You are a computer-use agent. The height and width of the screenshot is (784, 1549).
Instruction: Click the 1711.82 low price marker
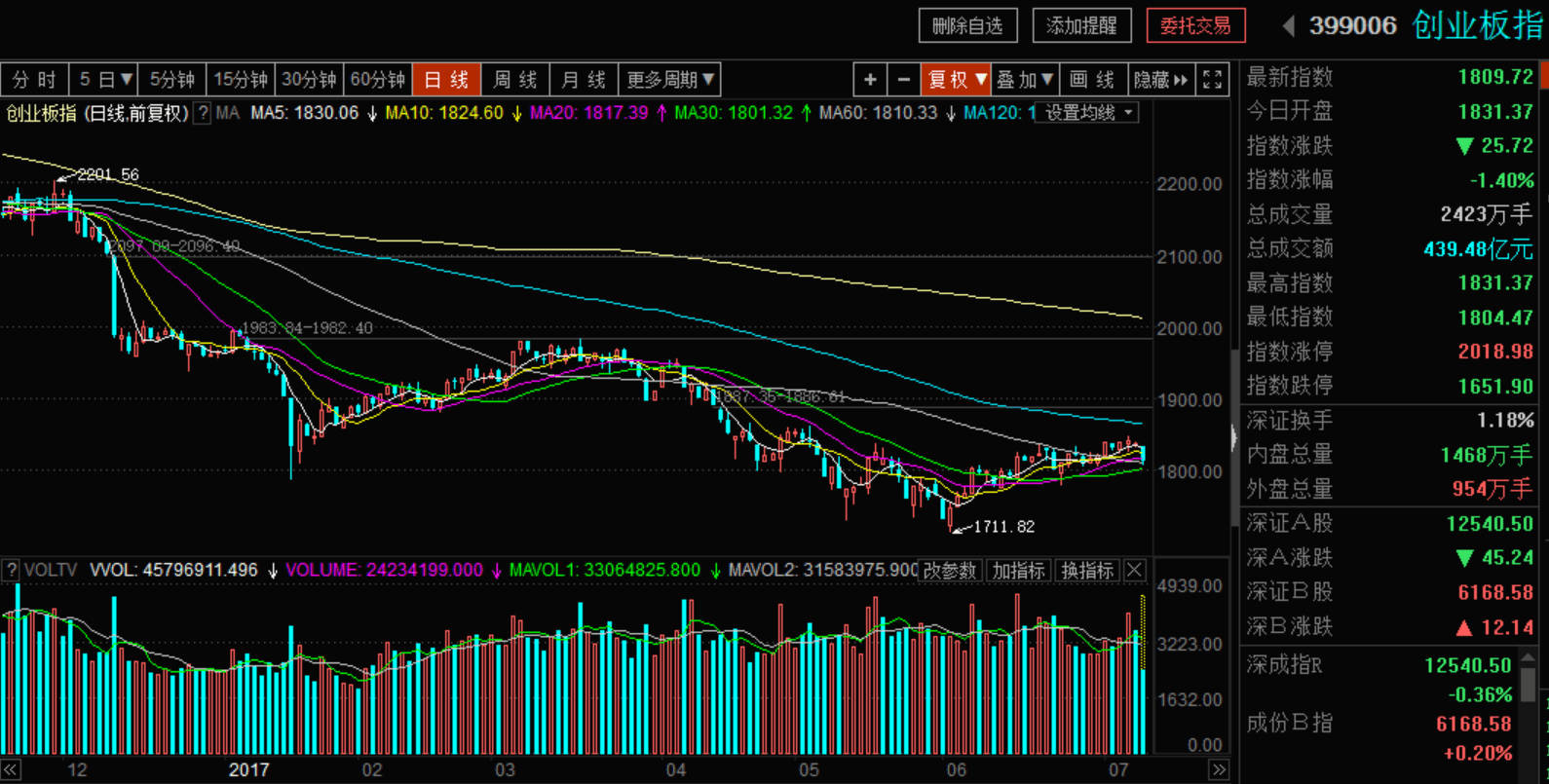tap(1003, 527)
